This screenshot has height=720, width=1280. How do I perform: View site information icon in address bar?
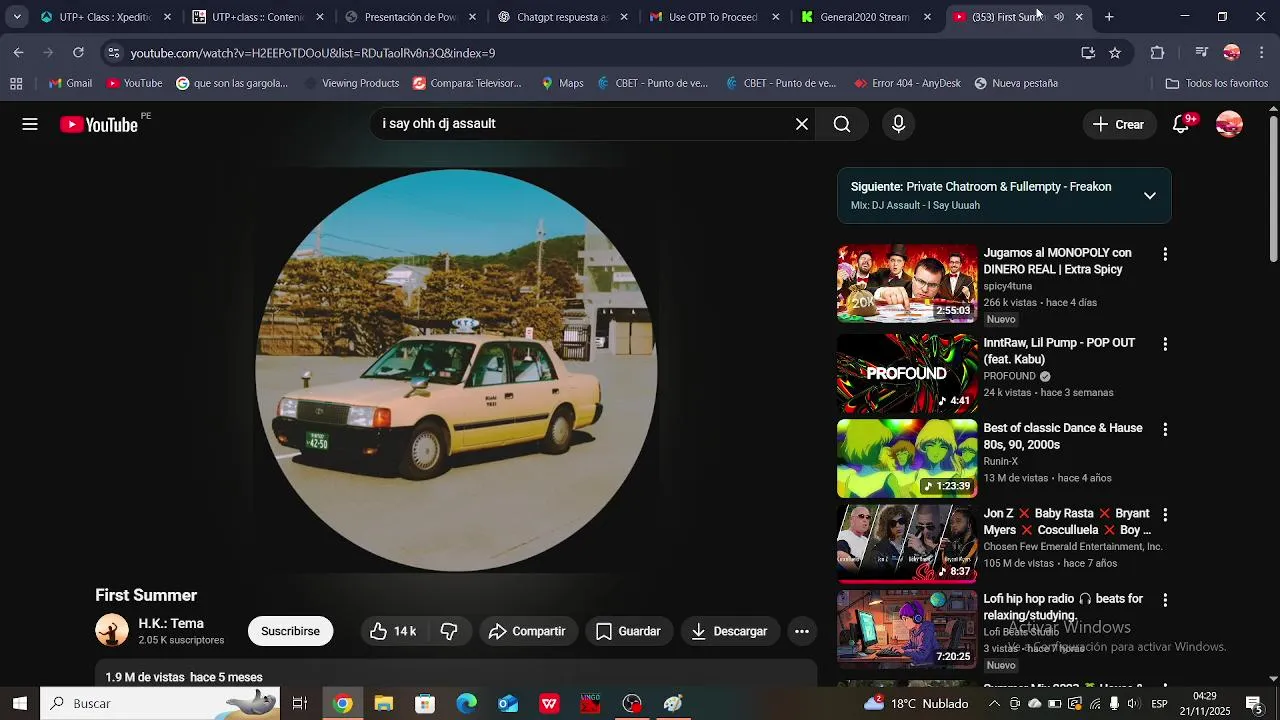[x=113, y=53]
